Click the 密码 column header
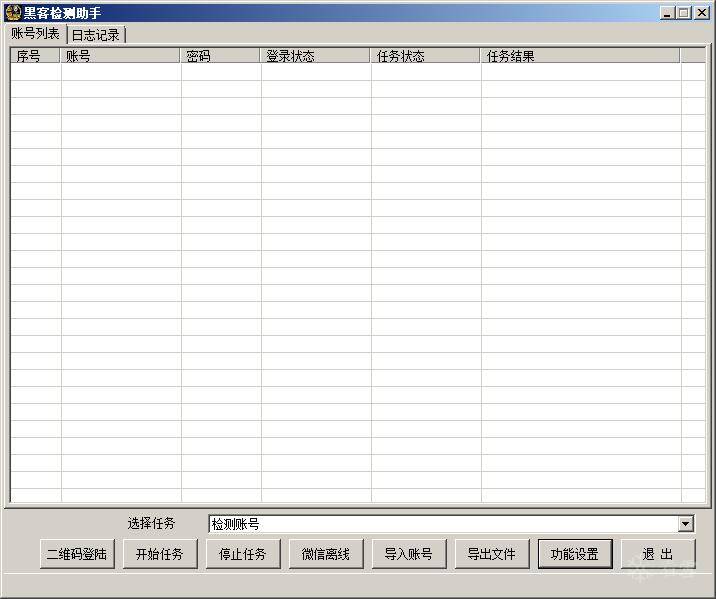 click(220, 56)
